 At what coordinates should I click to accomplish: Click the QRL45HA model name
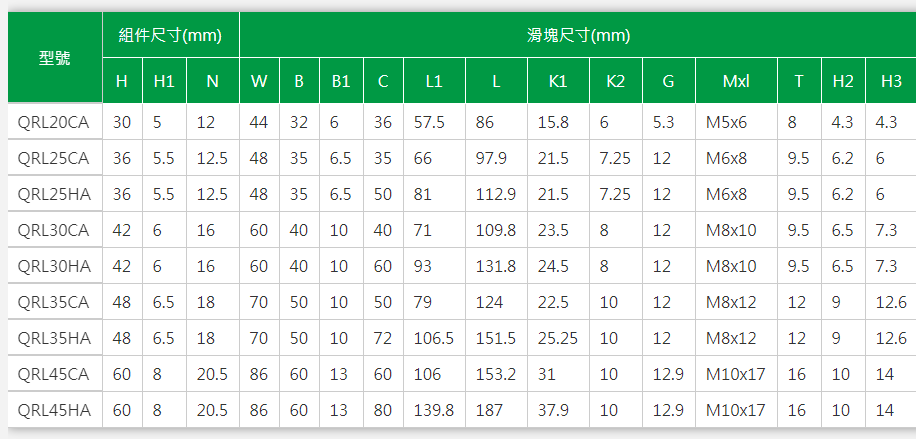(x=55, y=410)
